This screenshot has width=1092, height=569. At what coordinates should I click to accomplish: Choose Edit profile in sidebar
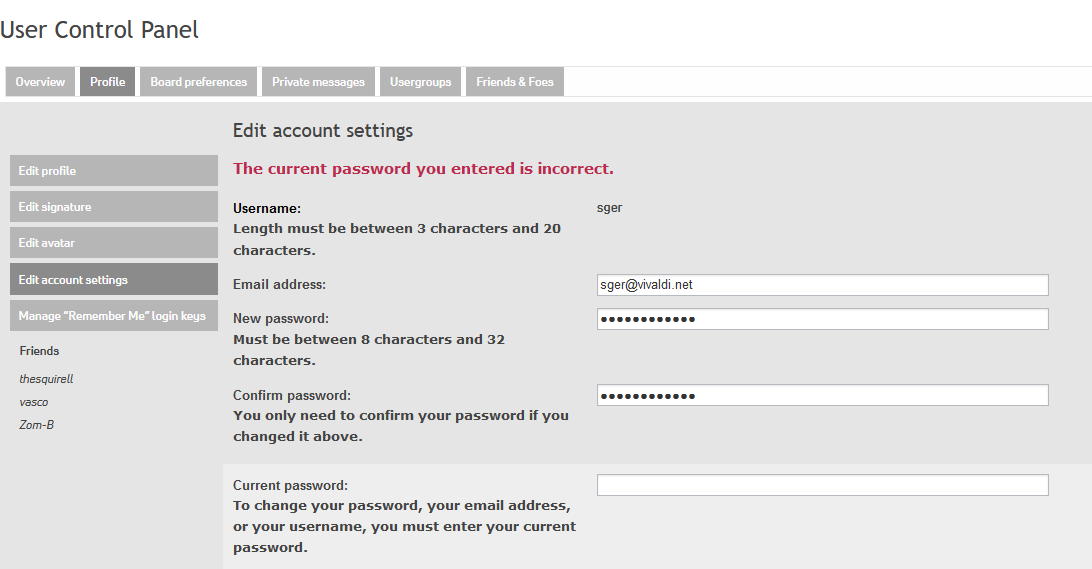pyautogui.click(x=113, y=171)
